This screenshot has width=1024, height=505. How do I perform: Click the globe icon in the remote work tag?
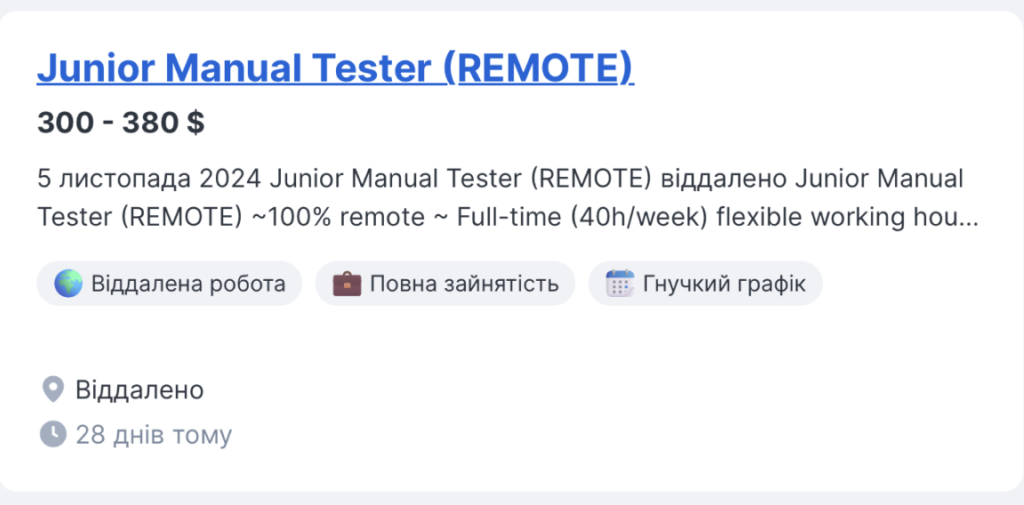69,284
